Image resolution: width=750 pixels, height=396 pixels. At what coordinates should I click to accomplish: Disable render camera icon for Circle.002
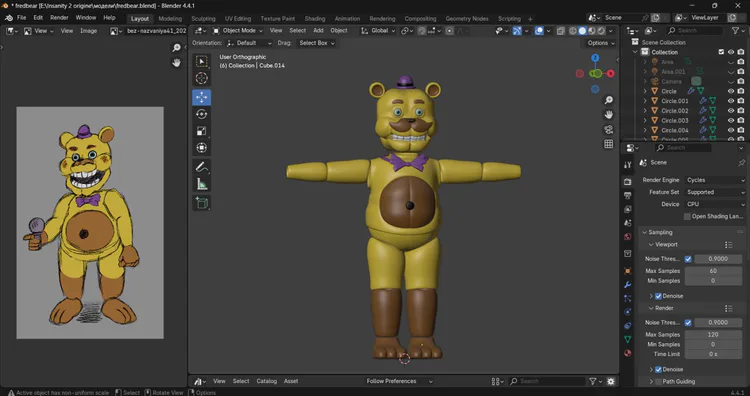click(741, 110)
